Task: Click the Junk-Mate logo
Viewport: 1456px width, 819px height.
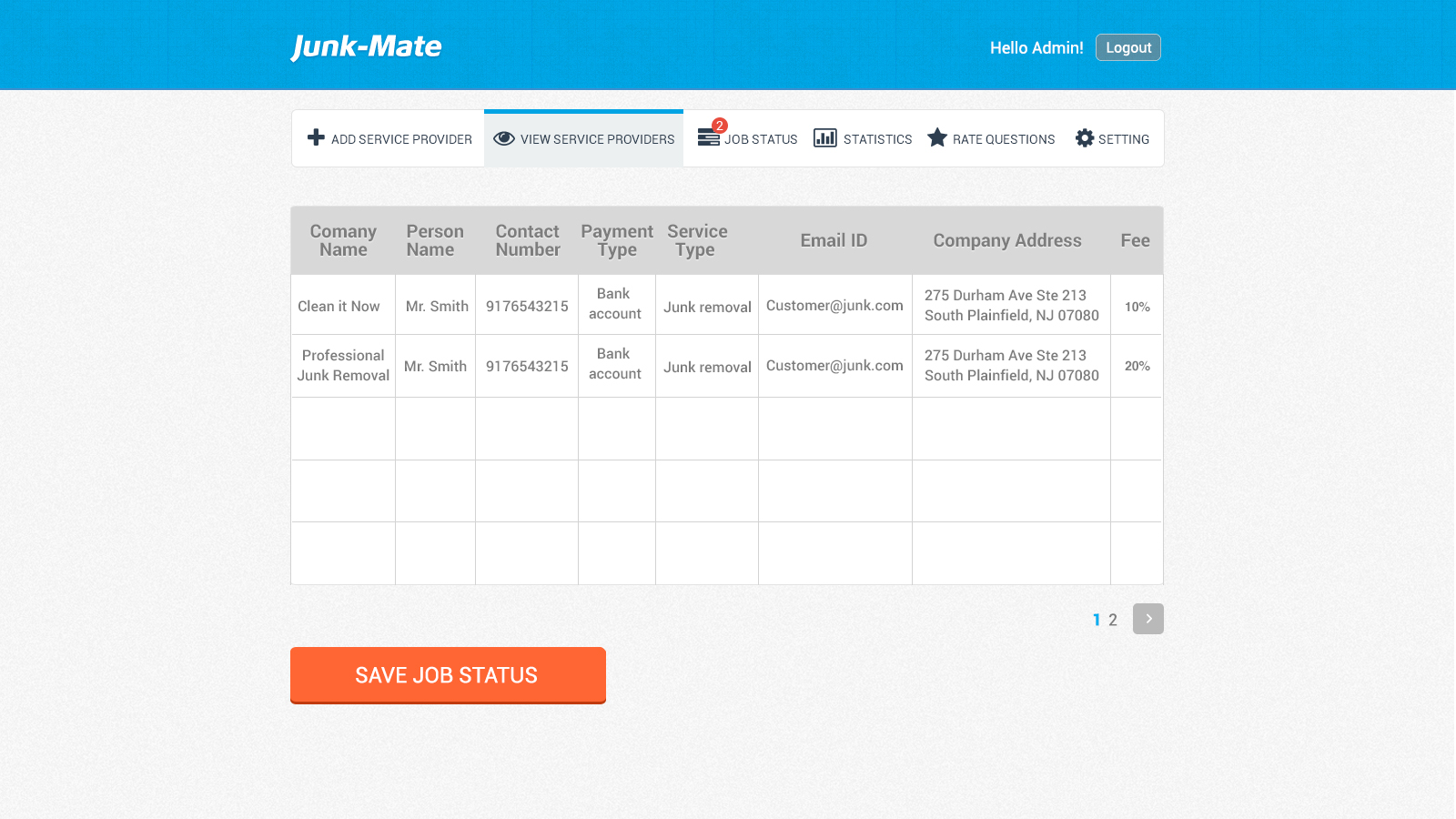Action: coord(367,45)
